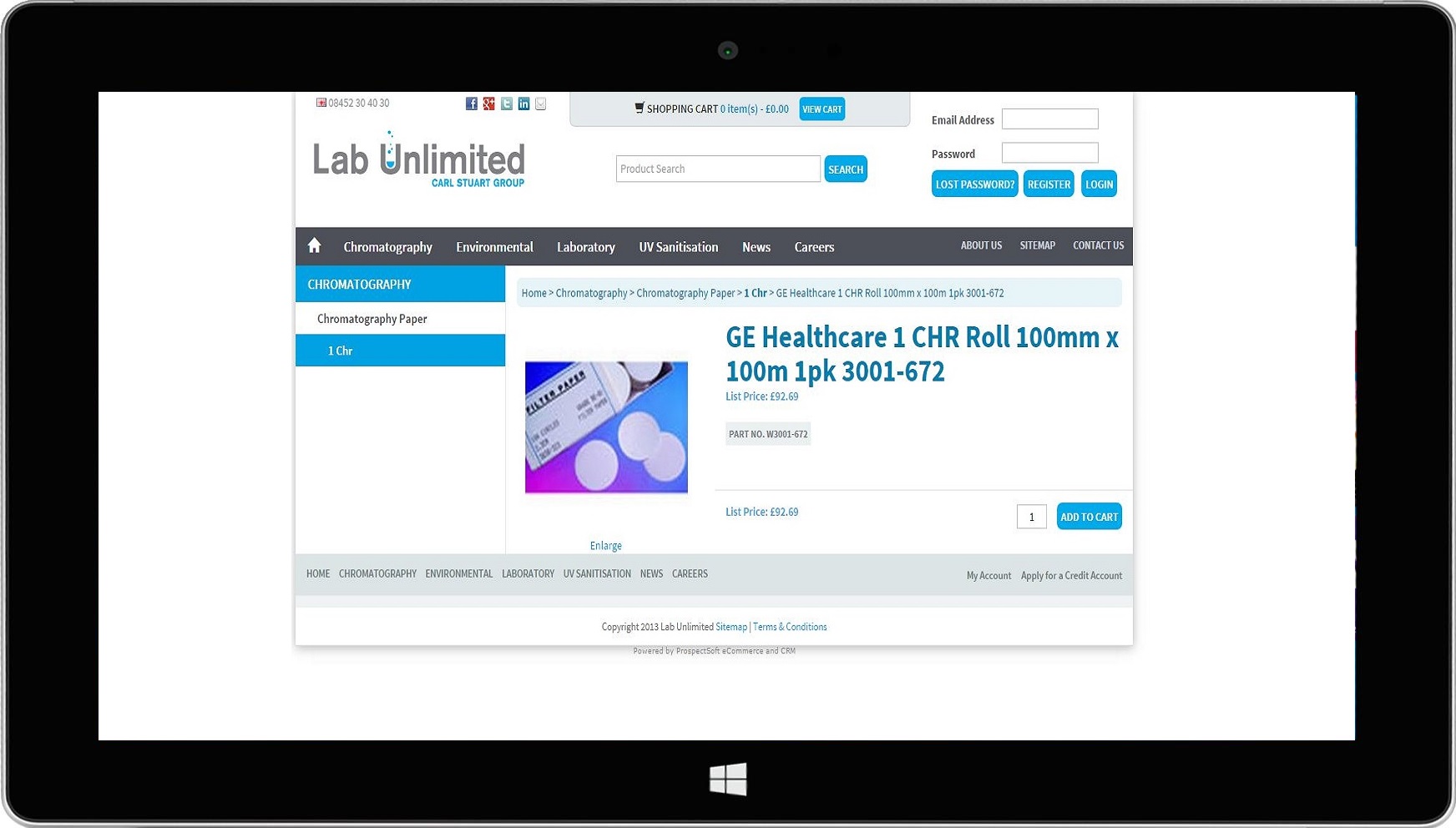Click the email envelope icon

(x=541, y=103)
